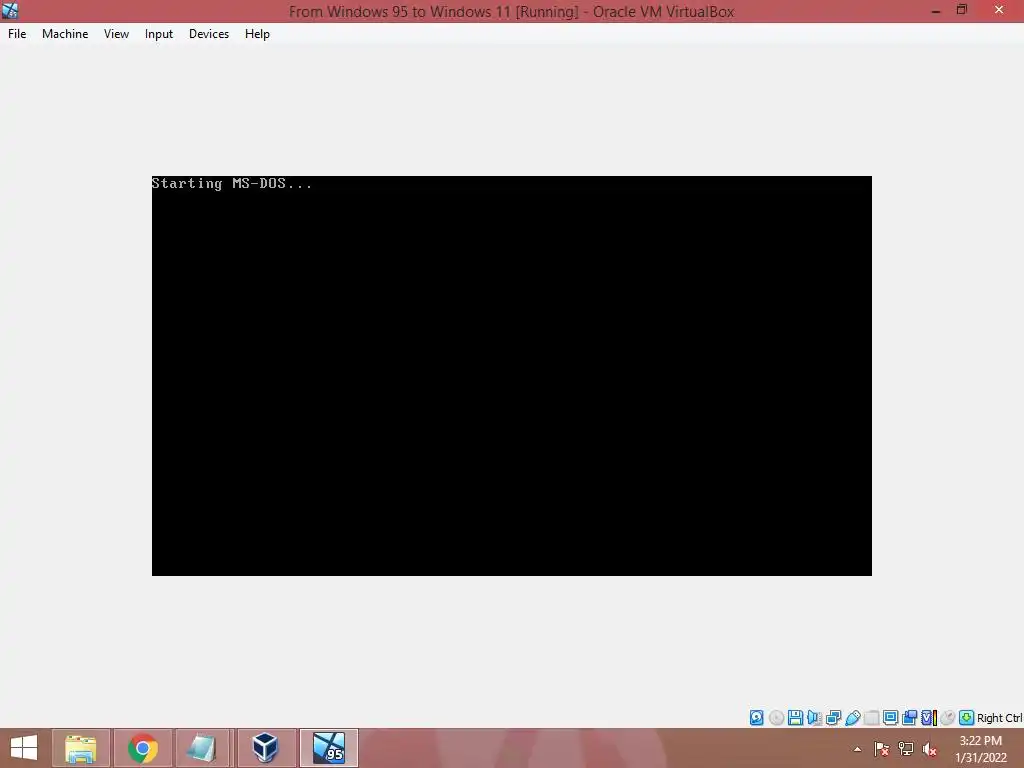Open the File menu

pyautogui.click(x=17, y=34)
